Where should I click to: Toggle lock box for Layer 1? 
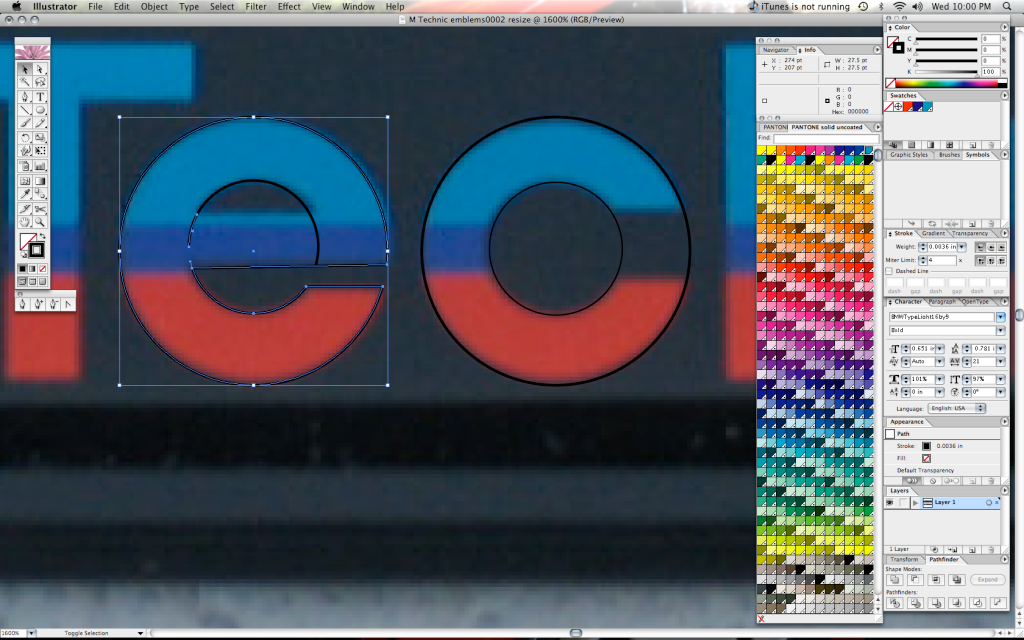(x=903, y=502)
